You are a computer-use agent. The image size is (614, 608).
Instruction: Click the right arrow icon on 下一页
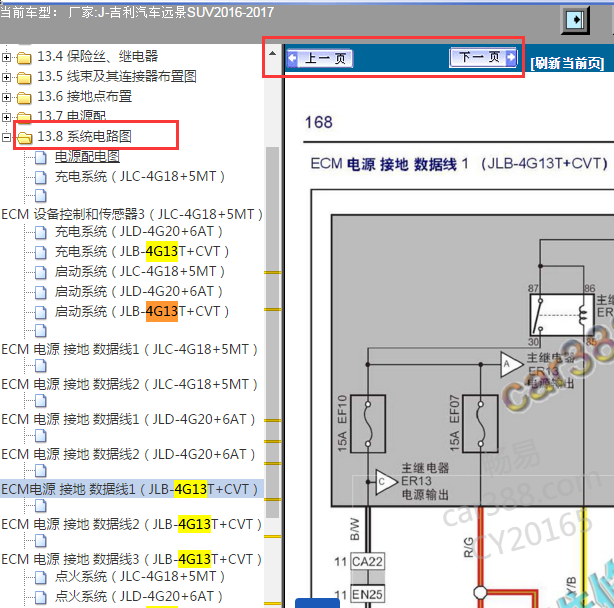coord(511,57)
